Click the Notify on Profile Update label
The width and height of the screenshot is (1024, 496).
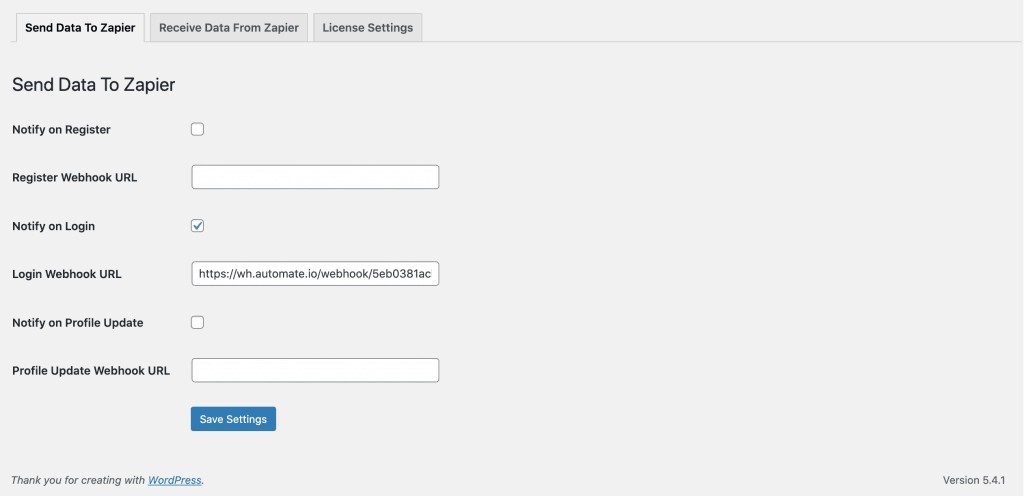pyautogui.click(x=78, y=323)
